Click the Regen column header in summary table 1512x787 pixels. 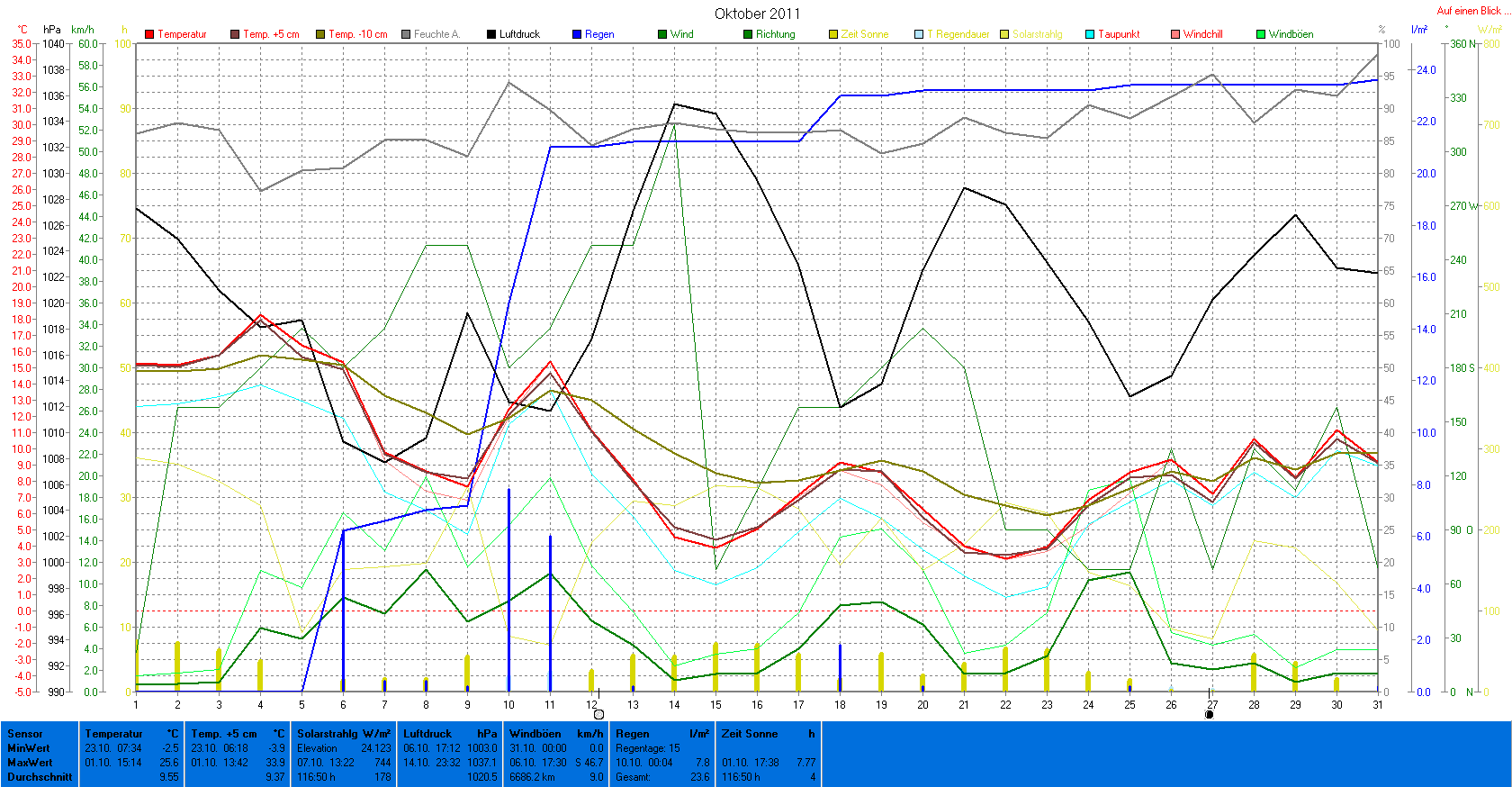tap(633, 734)
